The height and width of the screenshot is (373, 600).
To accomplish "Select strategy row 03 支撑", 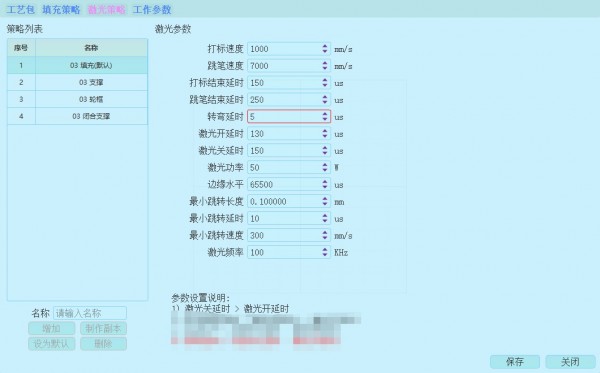I will click(x=77, y=82).
